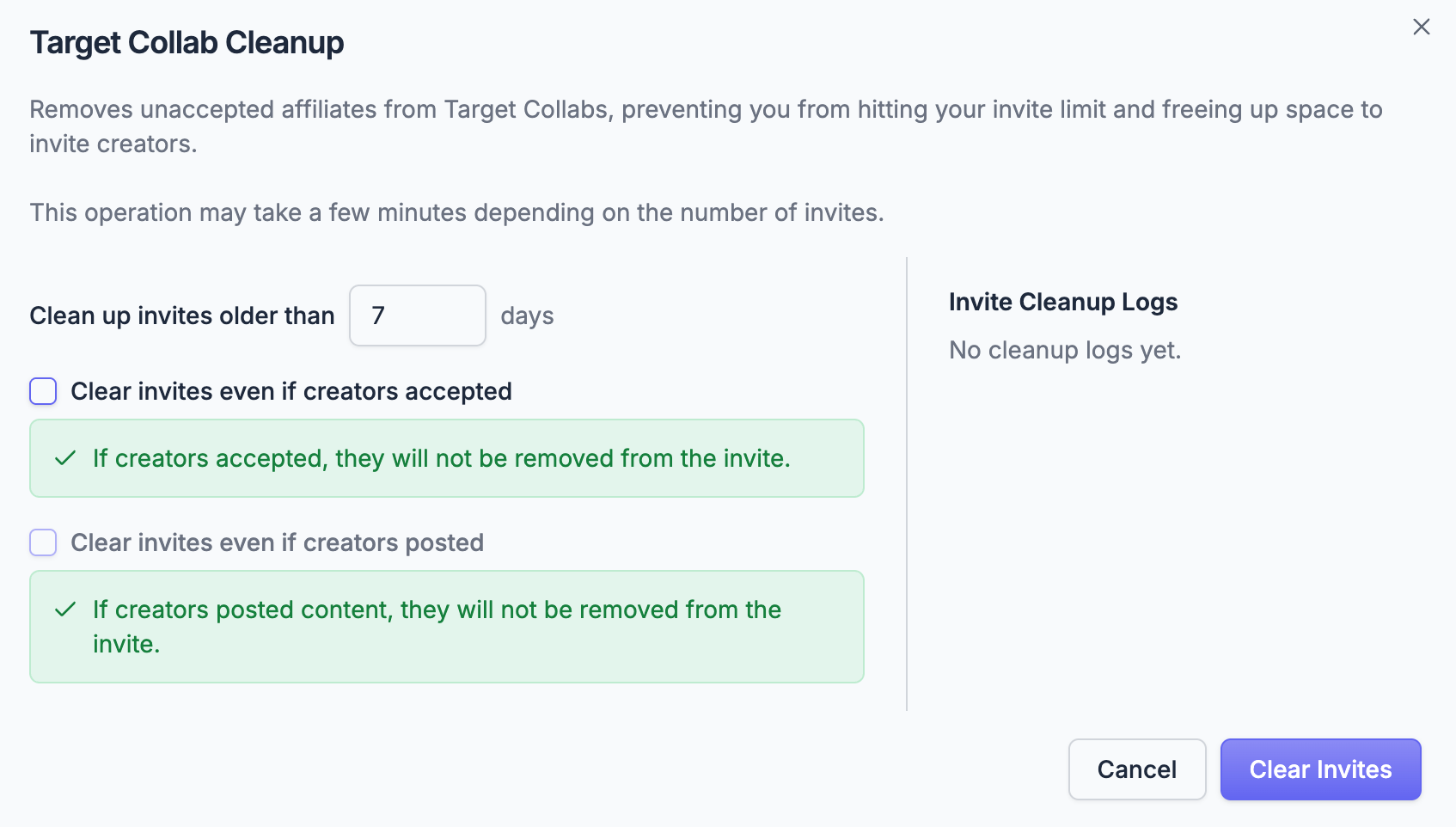Click the 'Clean up invites older than' label
1456x827 pixels.
click(x=182, y=315)
